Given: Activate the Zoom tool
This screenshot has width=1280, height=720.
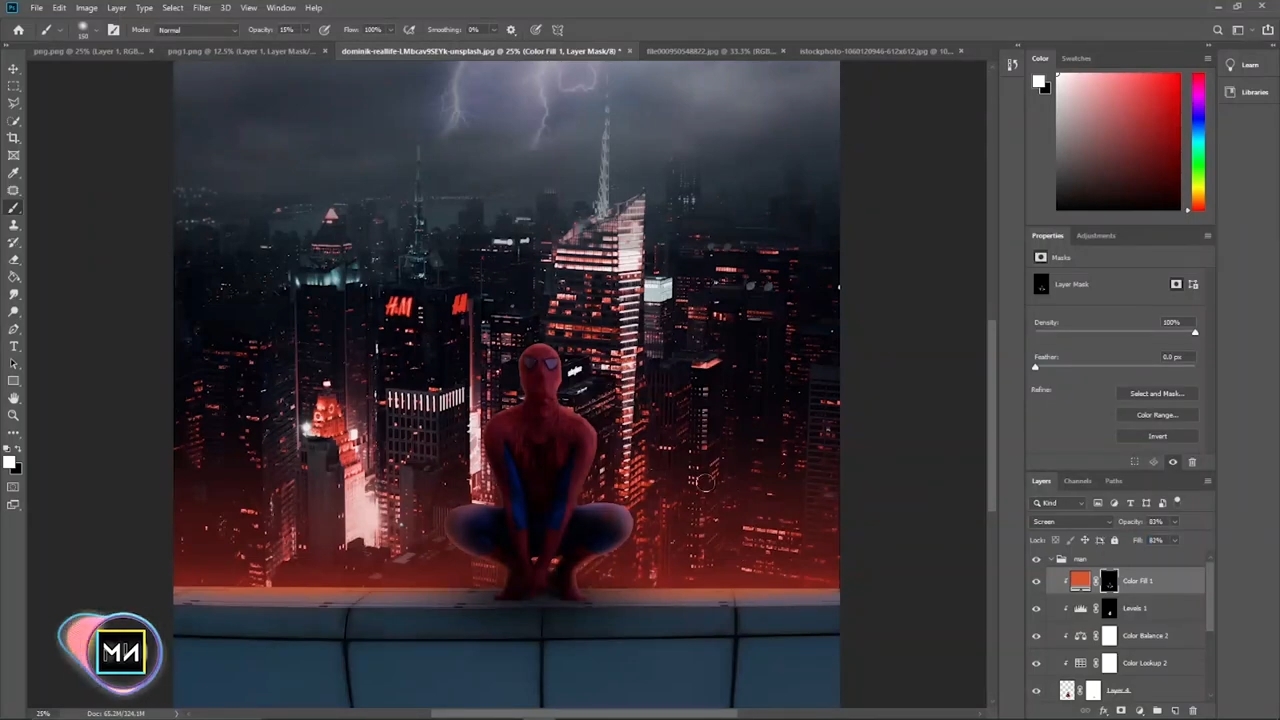Looking at the screenshot, I should (x=14, y=415).
